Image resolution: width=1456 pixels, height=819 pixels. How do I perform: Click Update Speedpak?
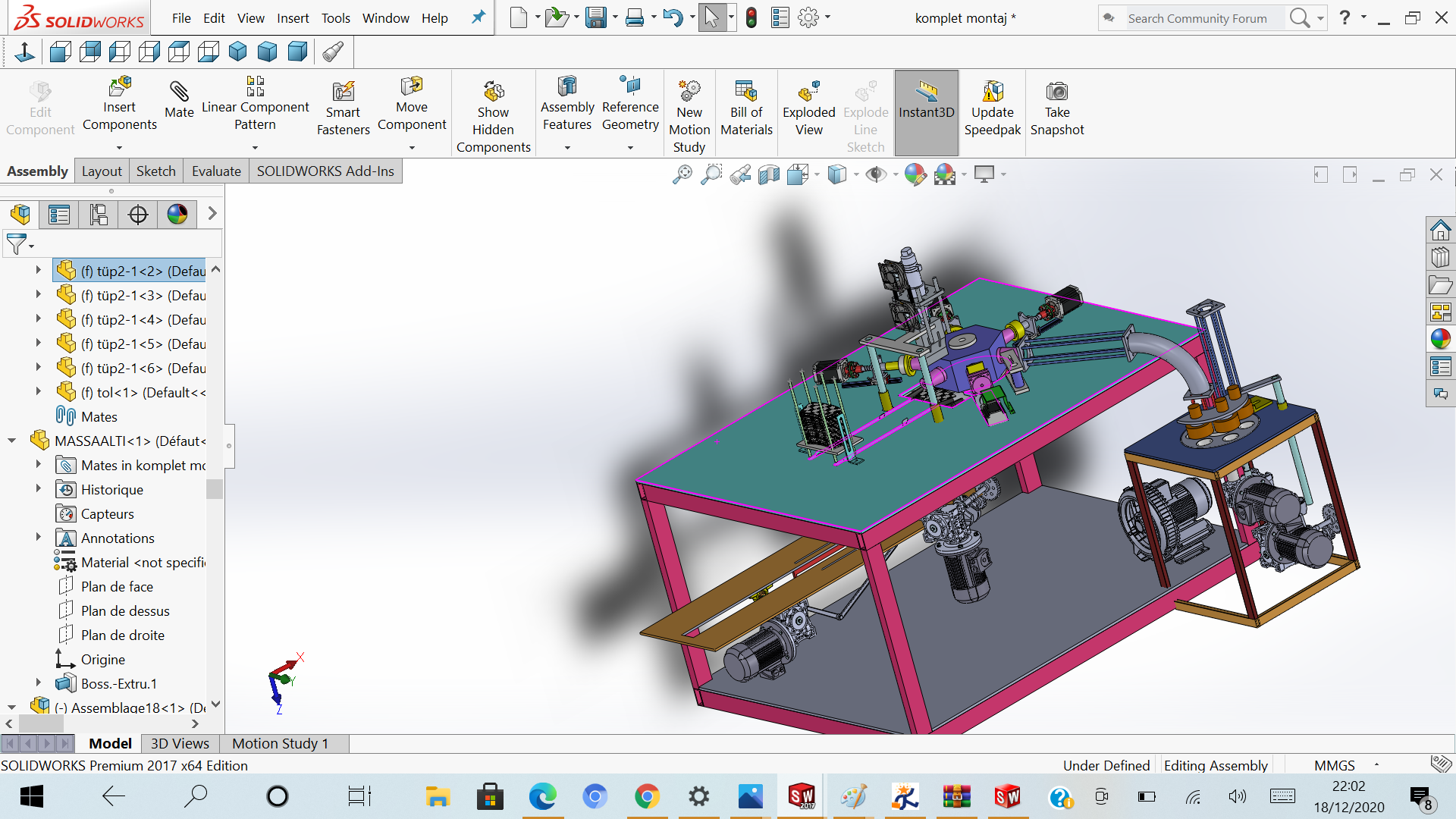click(992, 108)
